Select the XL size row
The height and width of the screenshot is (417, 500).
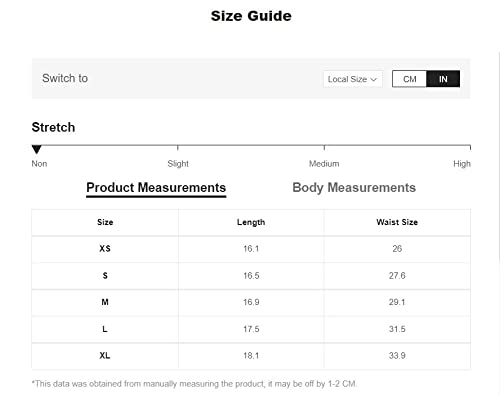pyautogui.click(x=251, y=356)
